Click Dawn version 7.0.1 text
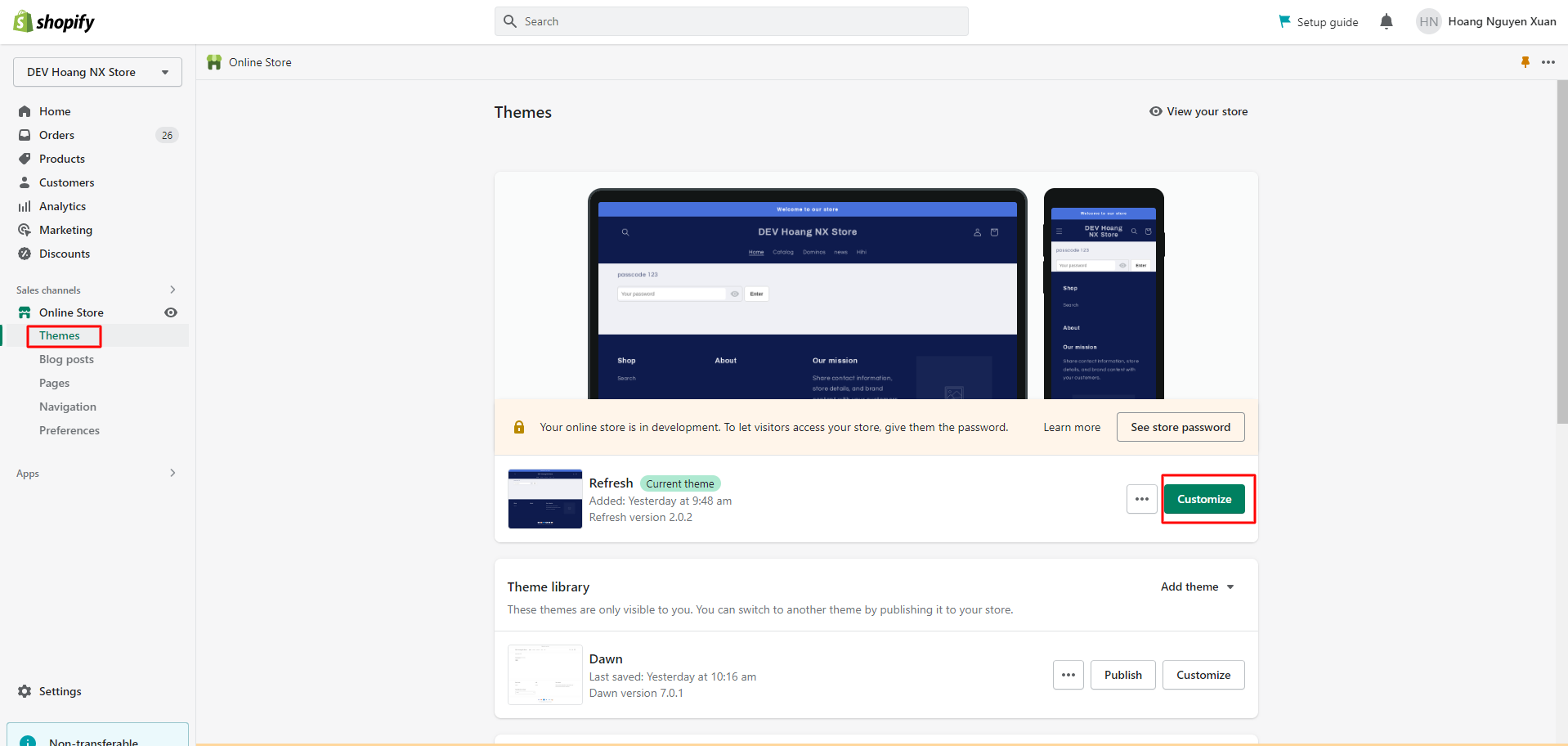 click(x=636, y=693)
